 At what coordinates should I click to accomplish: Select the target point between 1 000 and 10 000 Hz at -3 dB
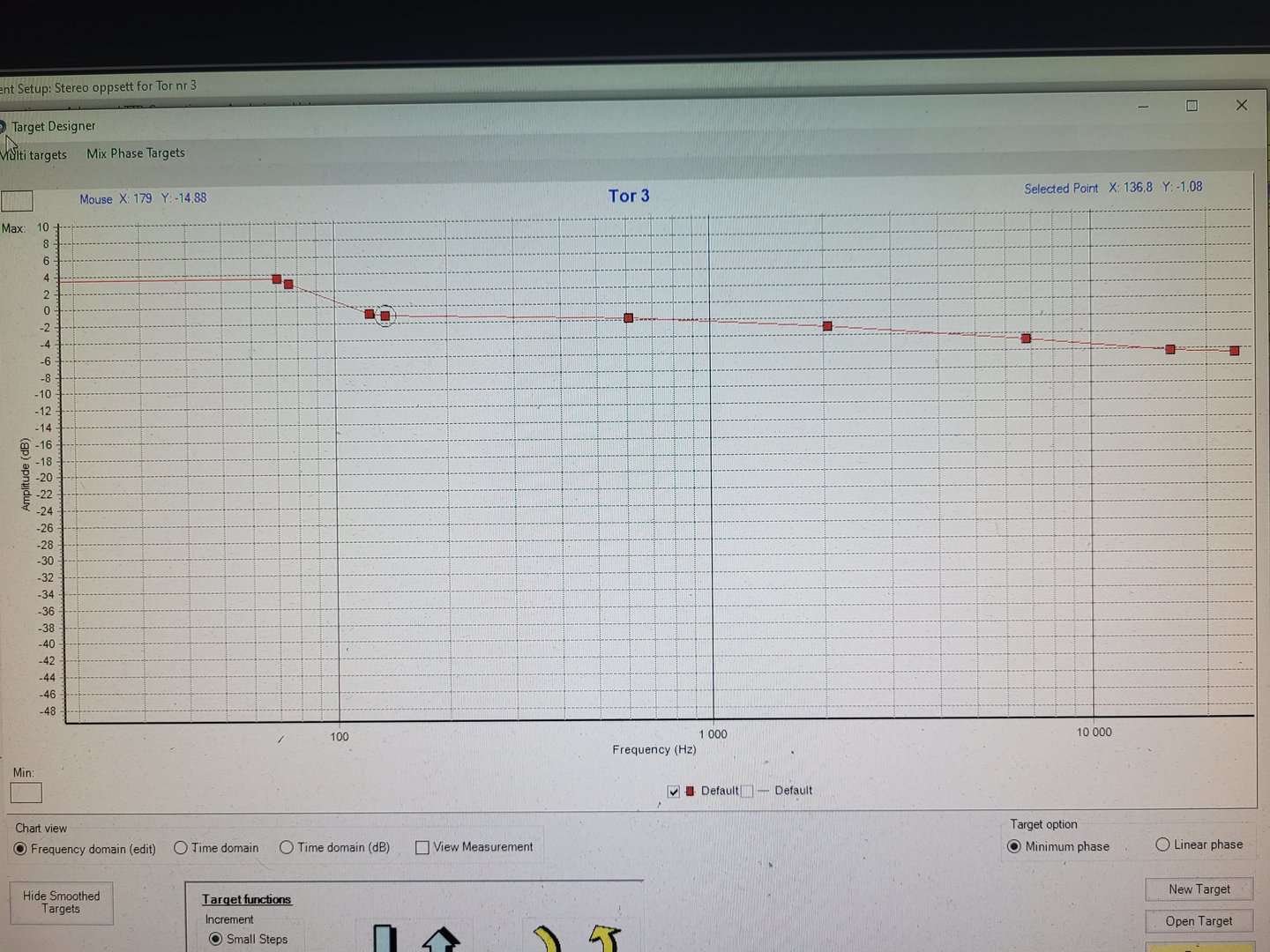point(1026,338)
